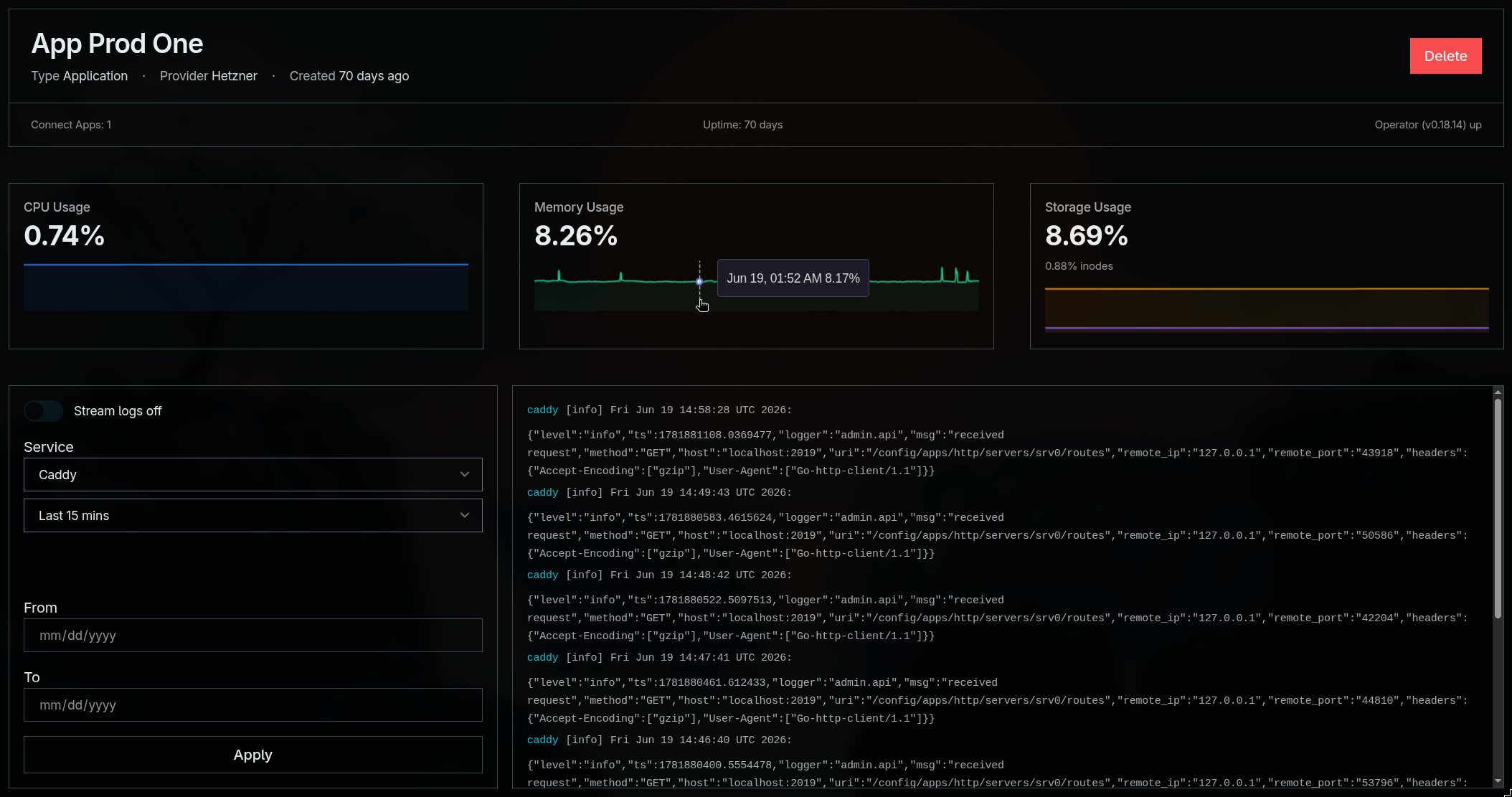Click the Memory Usage chart data point marker

pos(699,281)
